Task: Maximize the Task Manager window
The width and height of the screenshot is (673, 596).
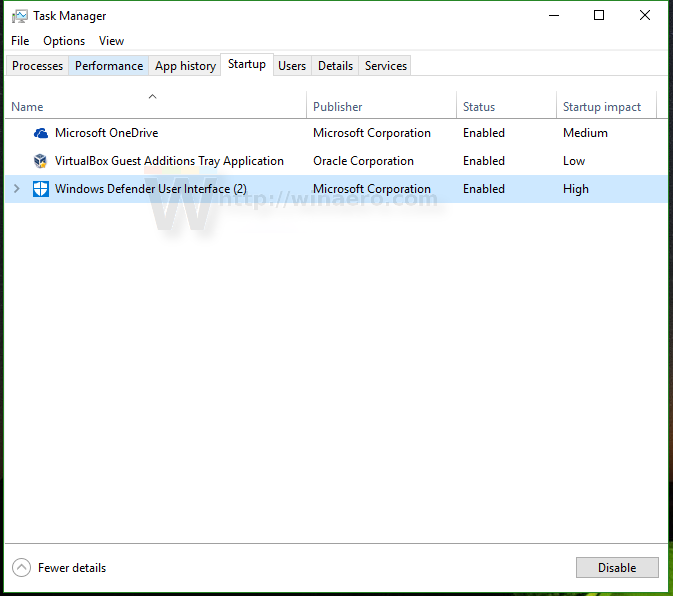Action: click(599, 15)
